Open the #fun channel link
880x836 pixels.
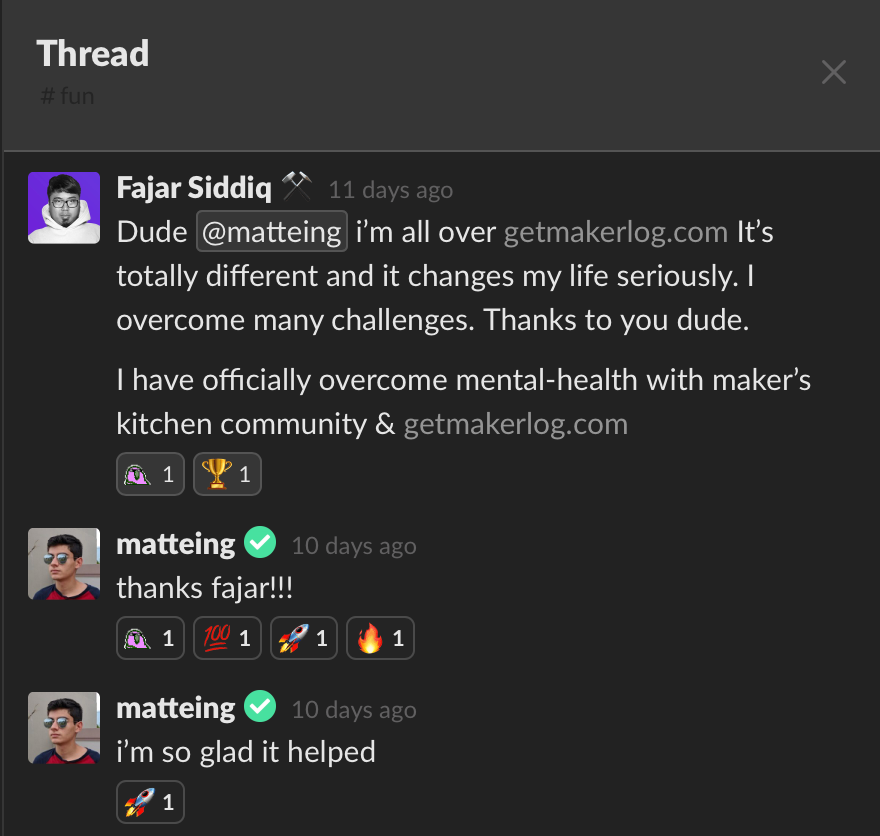coord(67,96)
